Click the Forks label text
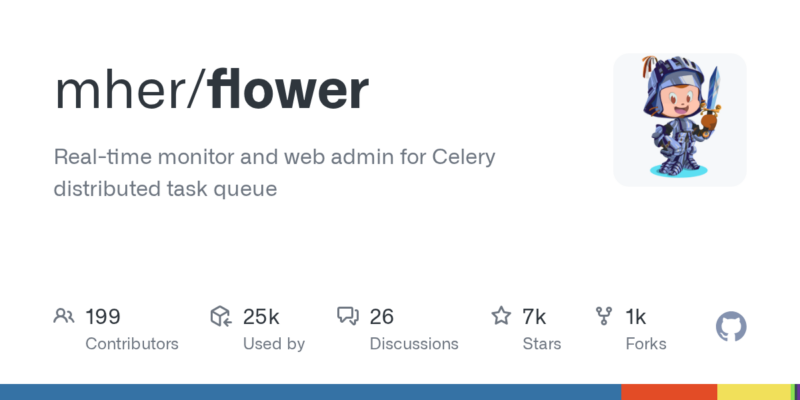800x400 pixels. tap(646, 344)
